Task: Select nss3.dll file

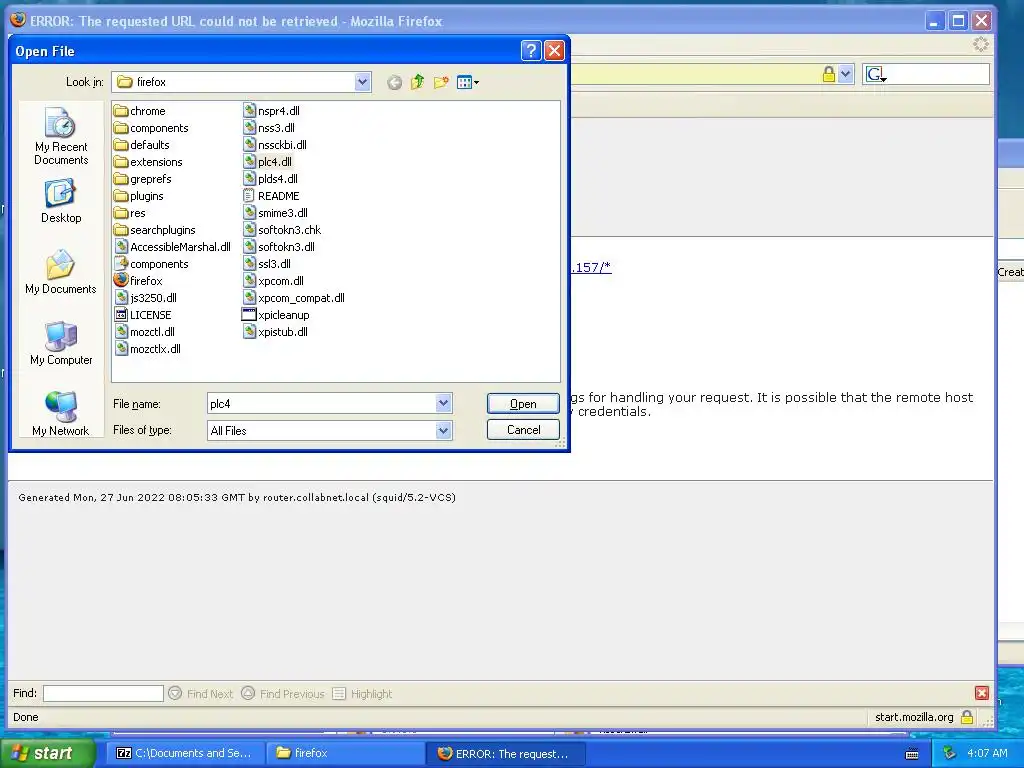Action: coord(269,128)
